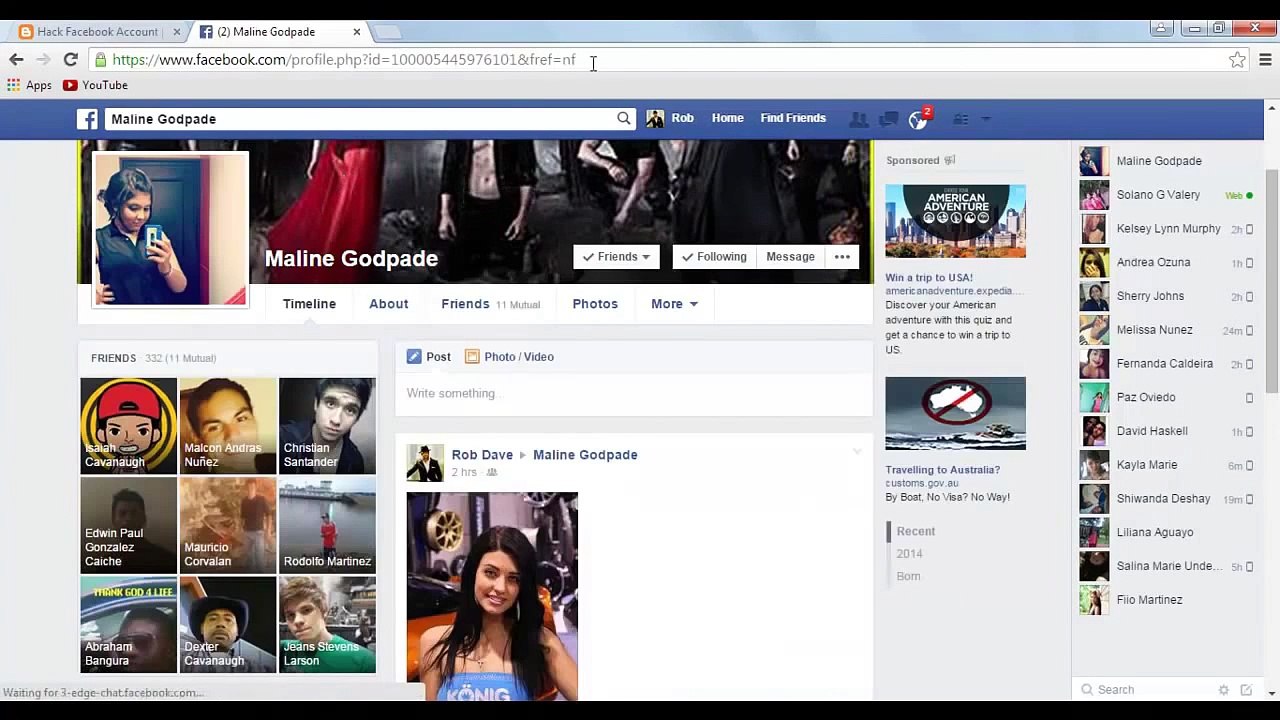
Task: Click Rob Dave name in post
Action: (x=482, y=455)
